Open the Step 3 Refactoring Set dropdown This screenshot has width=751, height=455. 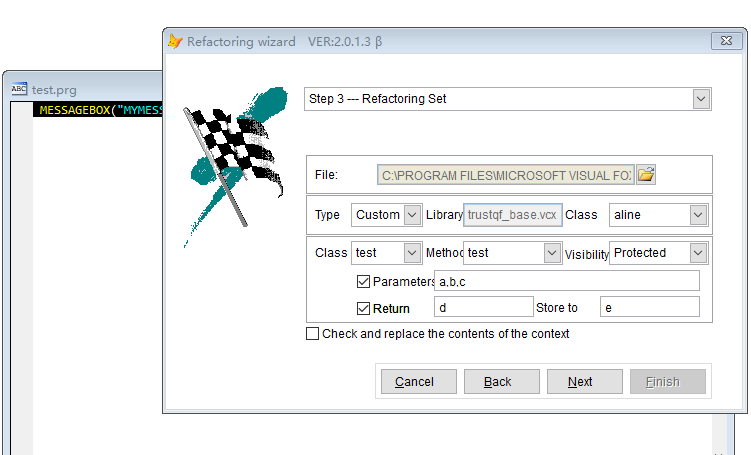click(701, 99)
